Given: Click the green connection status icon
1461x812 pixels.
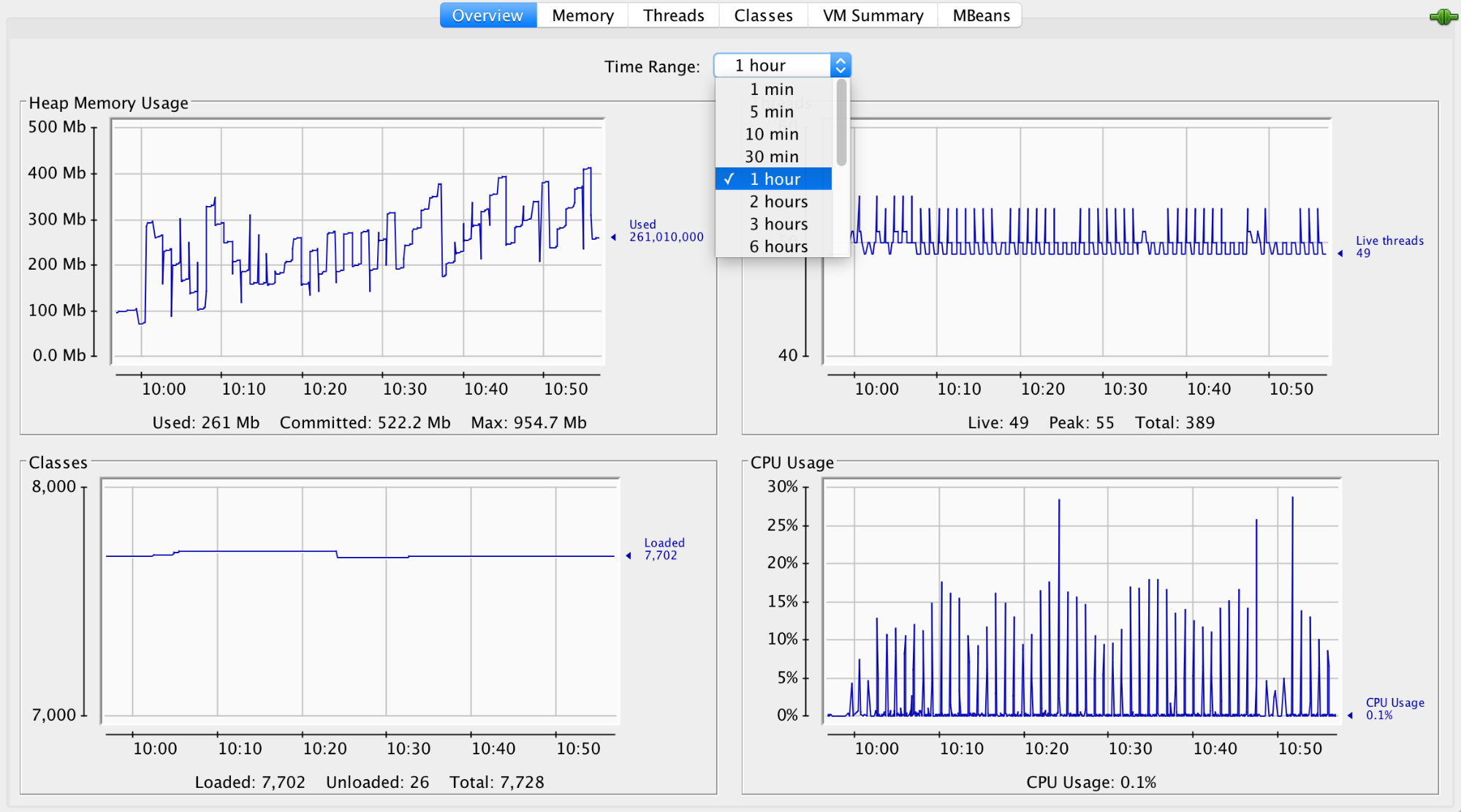Looking at the screenshot, I should (x=1443, y=15).
